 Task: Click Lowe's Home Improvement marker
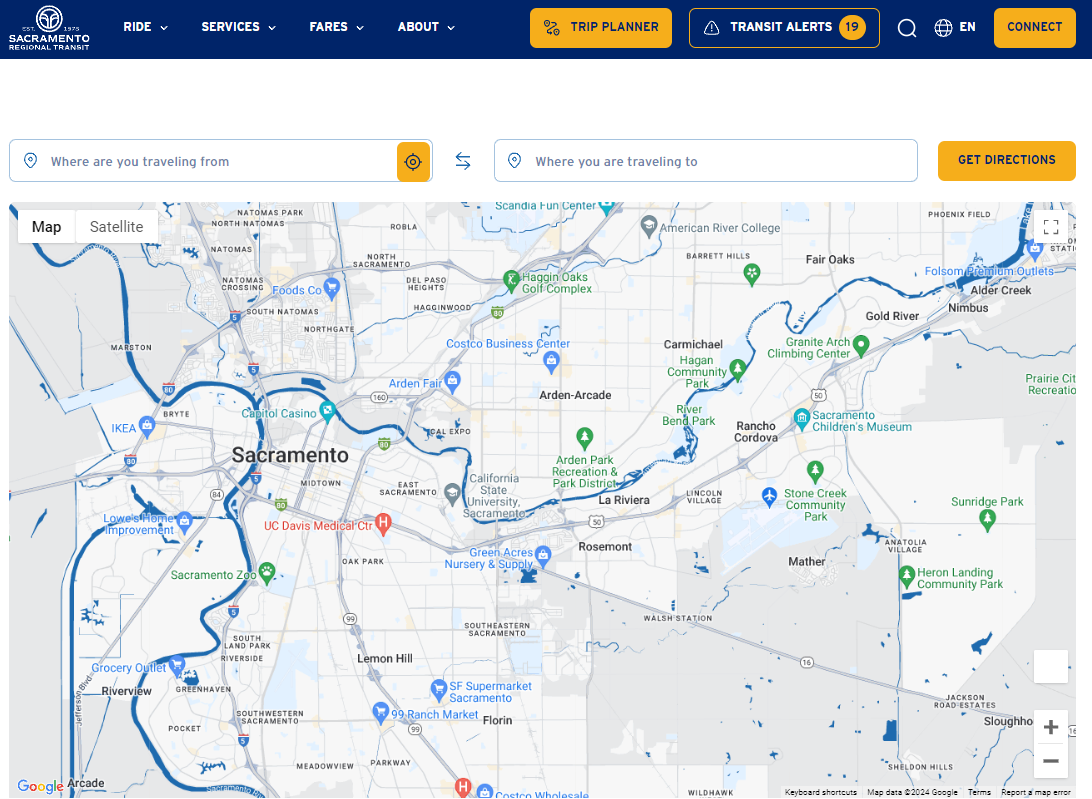click(185, 521)
